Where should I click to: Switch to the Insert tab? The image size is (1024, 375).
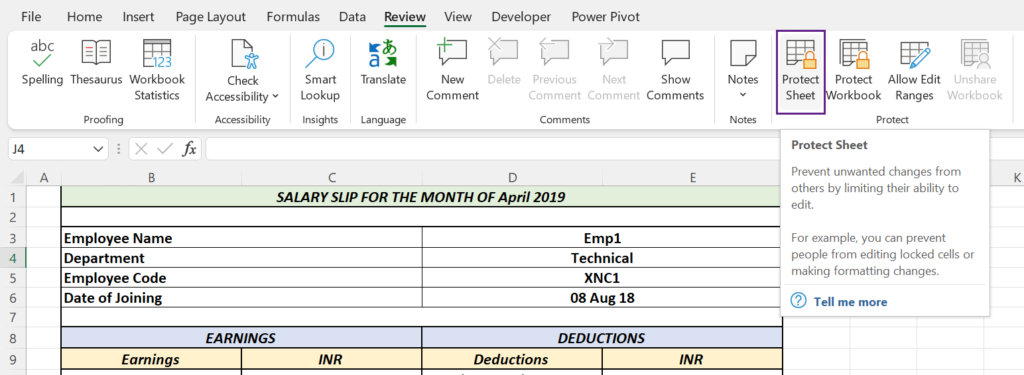click(138, 17)
